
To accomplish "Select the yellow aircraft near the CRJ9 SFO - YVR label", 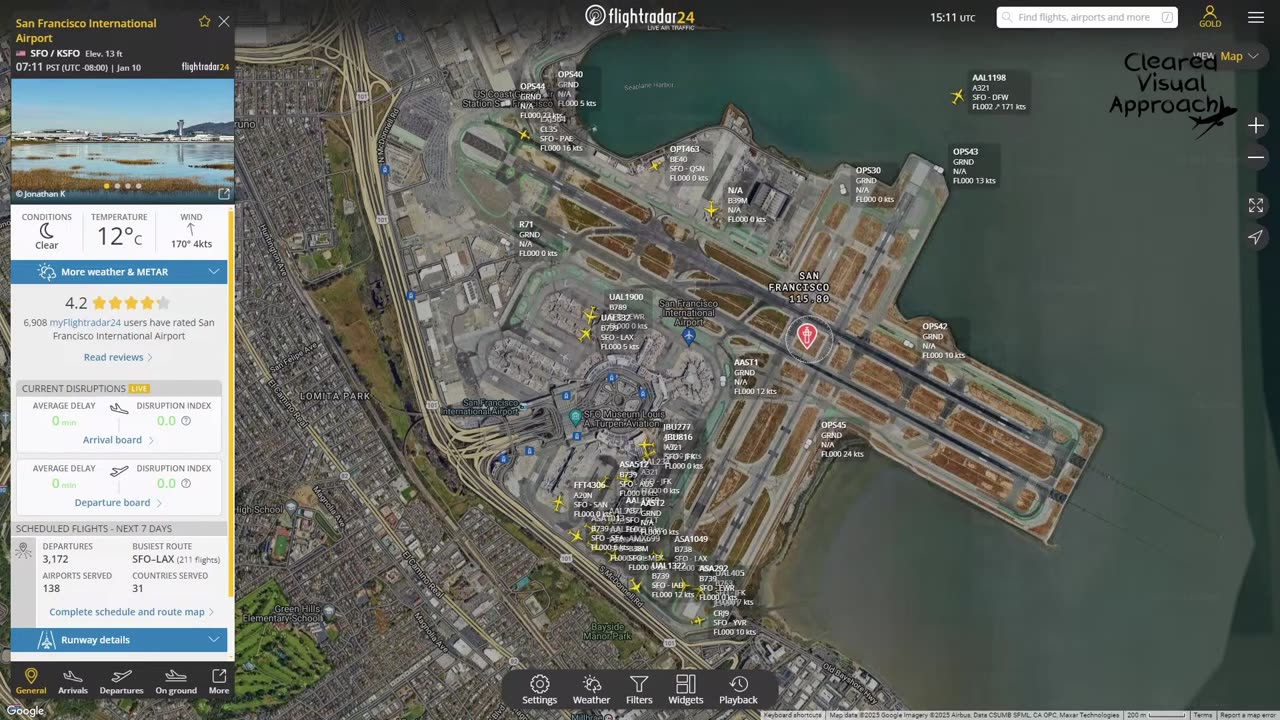I will tap(699, 621).
